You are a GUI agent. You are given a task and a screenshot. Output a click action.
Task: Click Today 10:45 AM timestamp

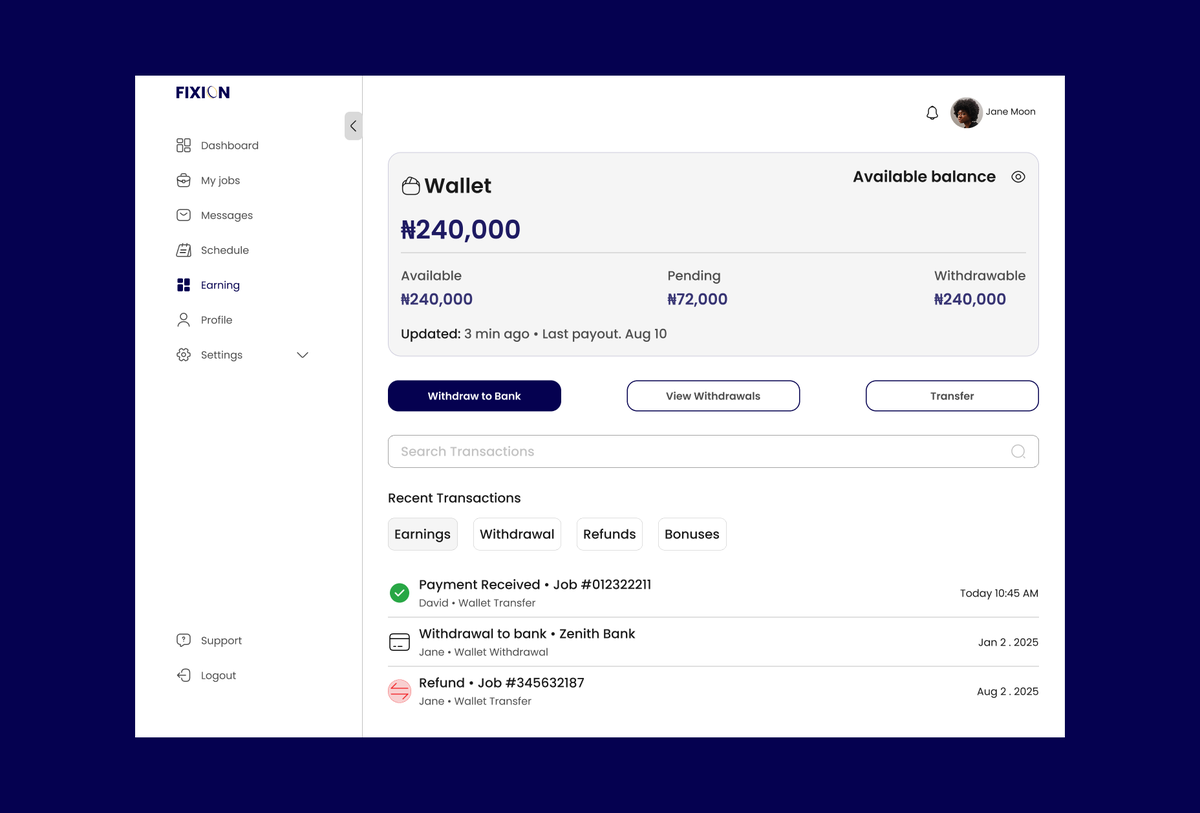click(999, 593)
